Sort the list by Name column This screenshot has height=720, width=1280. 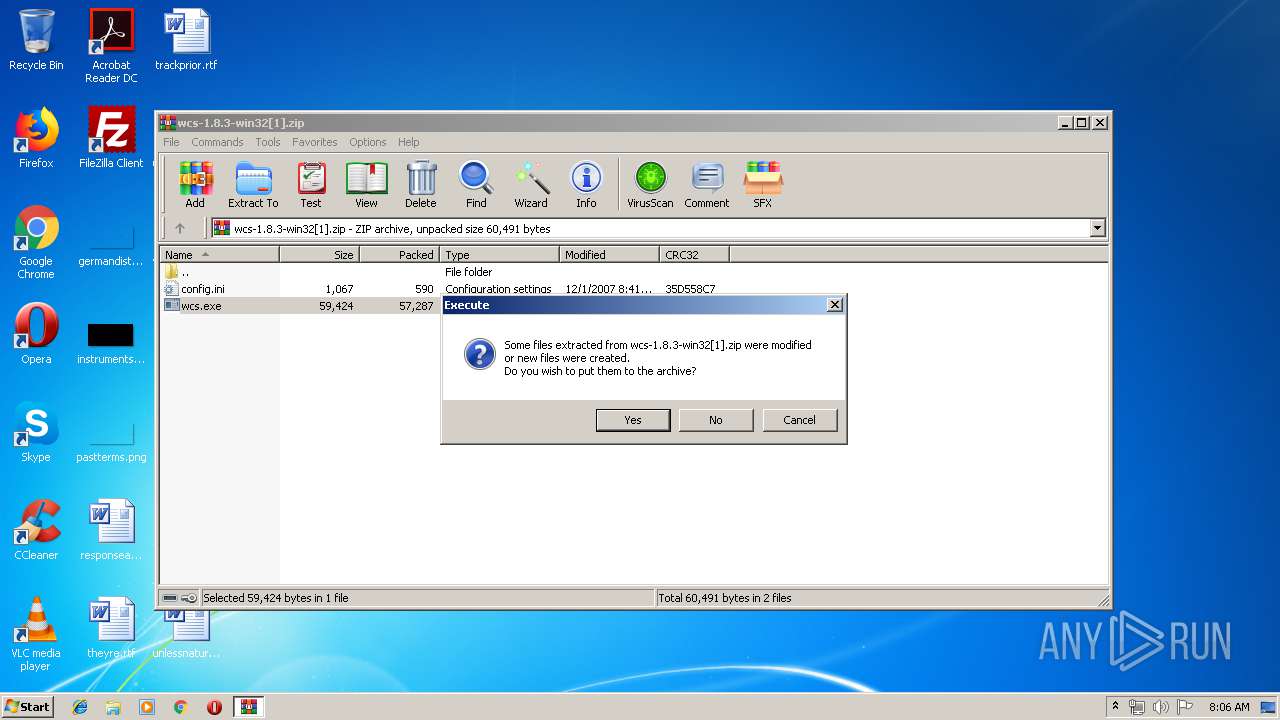[220, 255]
